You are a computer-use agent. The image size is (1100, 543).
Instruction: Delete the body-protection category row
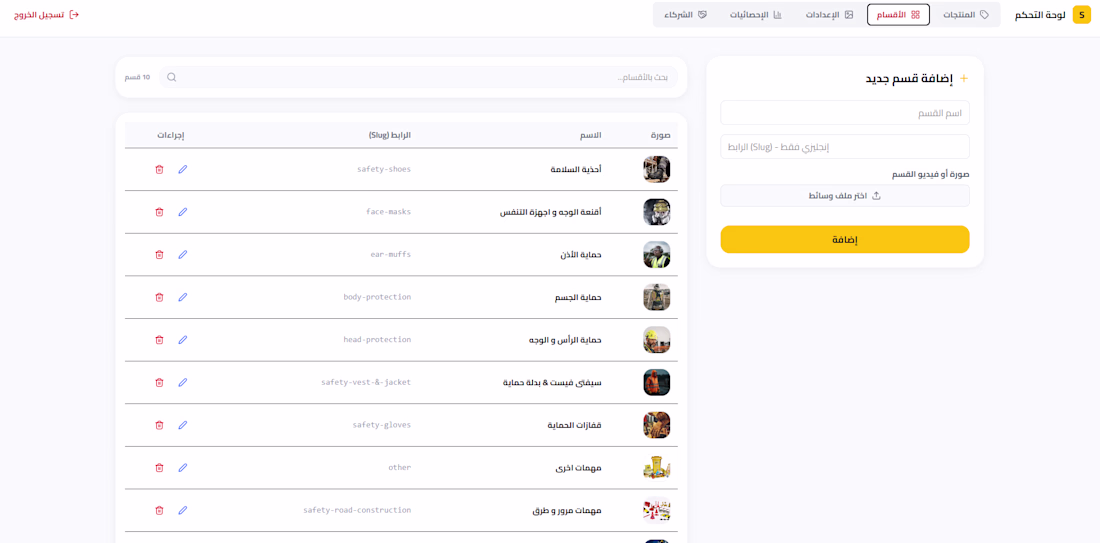pos(159,297)
